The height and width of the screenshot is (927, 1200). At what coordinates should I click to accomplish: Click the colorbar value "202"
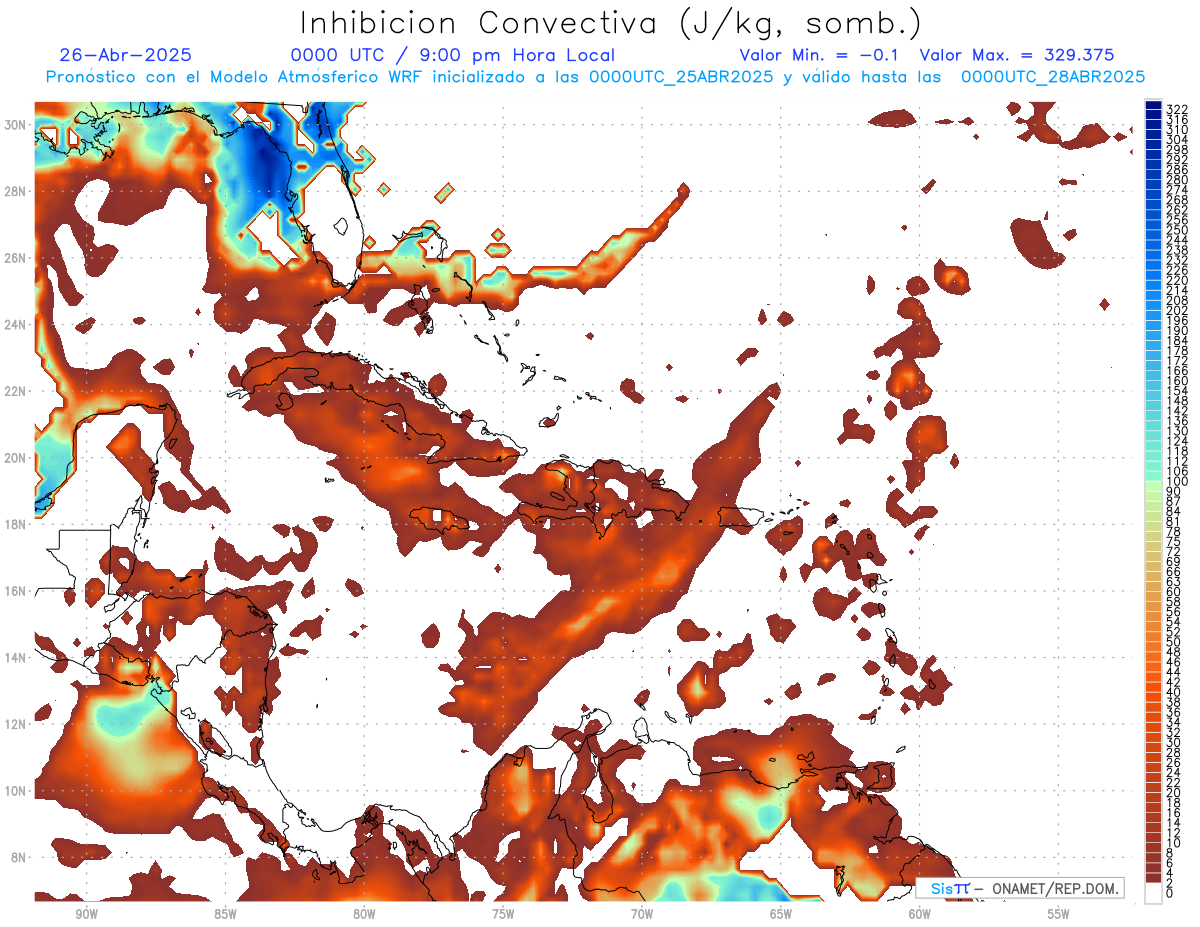pyautogui.click(x=1177, y=311)
